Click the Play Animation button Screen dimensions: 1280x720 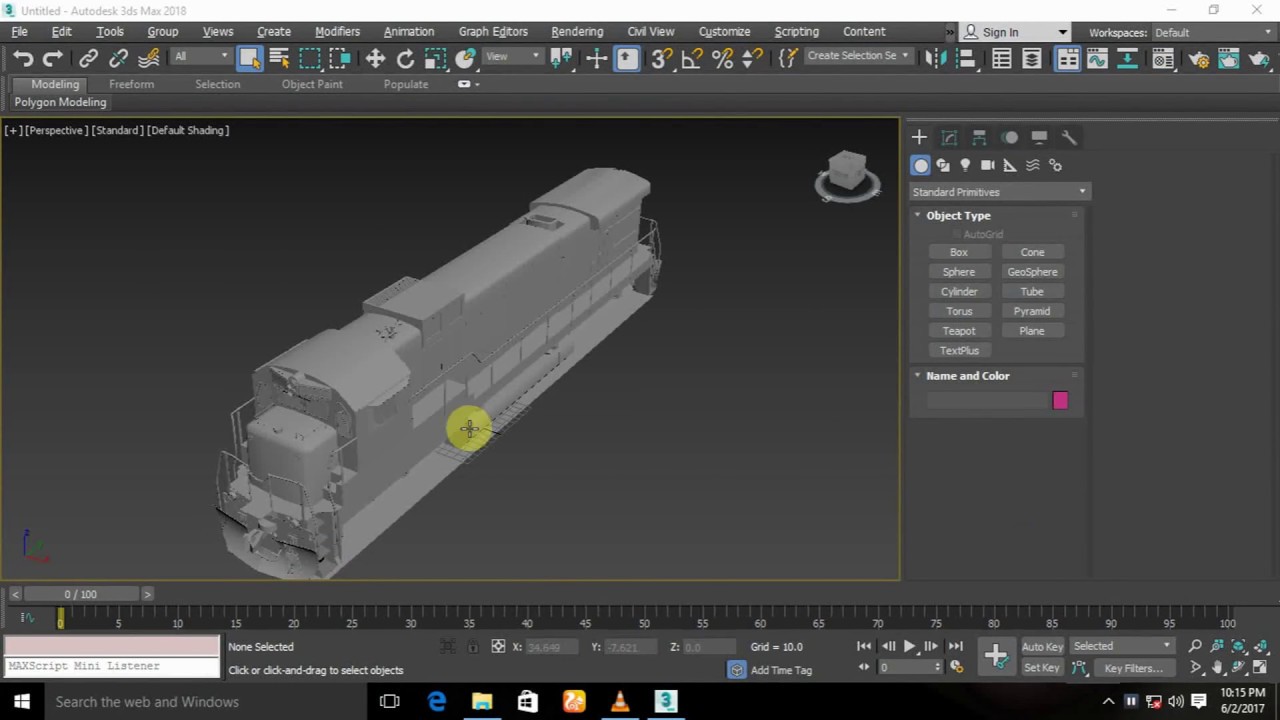pos(909,647)
